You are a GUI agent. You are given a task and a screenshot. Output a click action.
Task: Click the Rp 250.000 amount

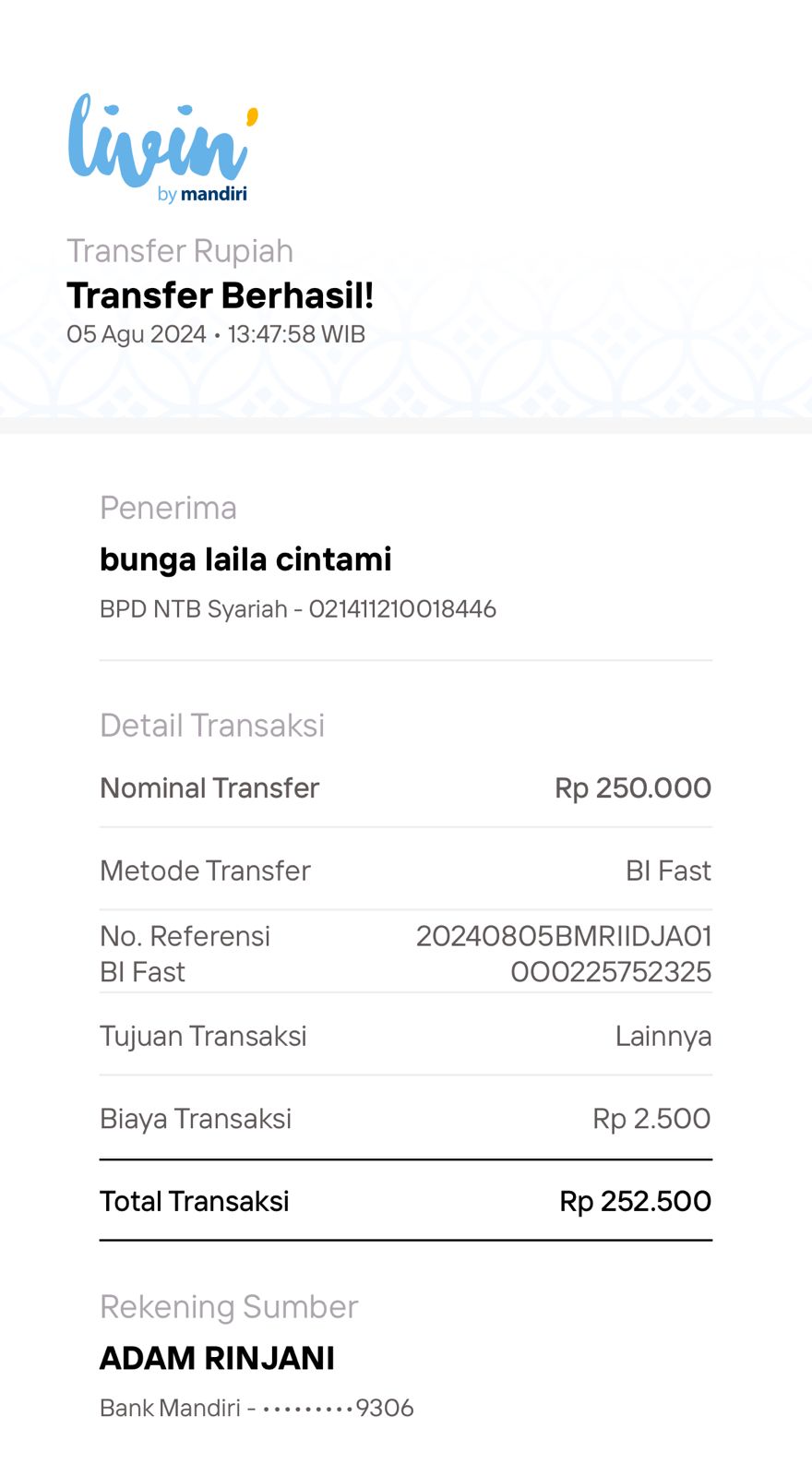633,788
